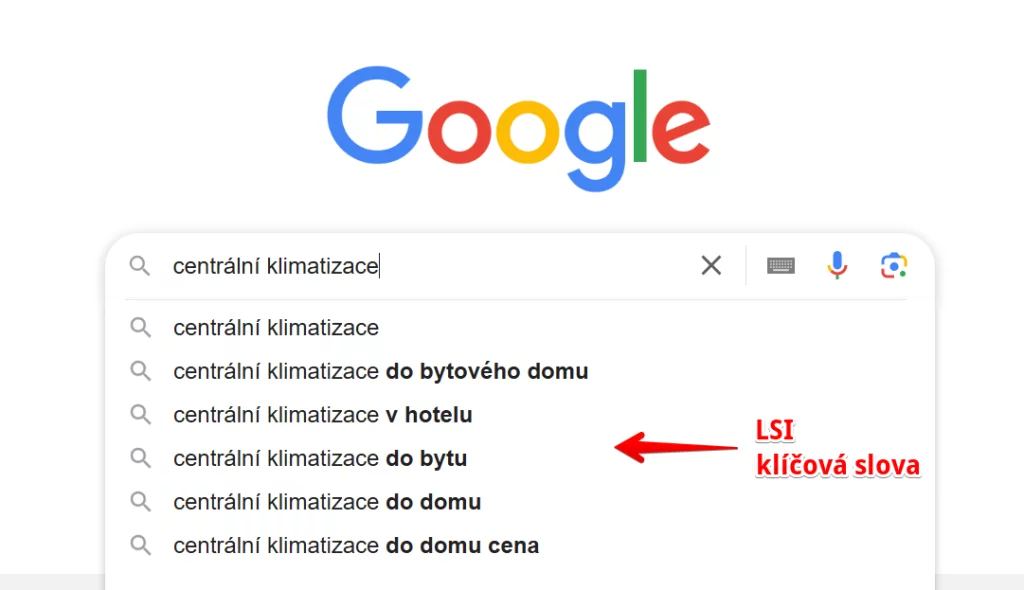
Task: Click the magnifier beside 'centrální klimatizace do domu'
Action: point(140,501)
